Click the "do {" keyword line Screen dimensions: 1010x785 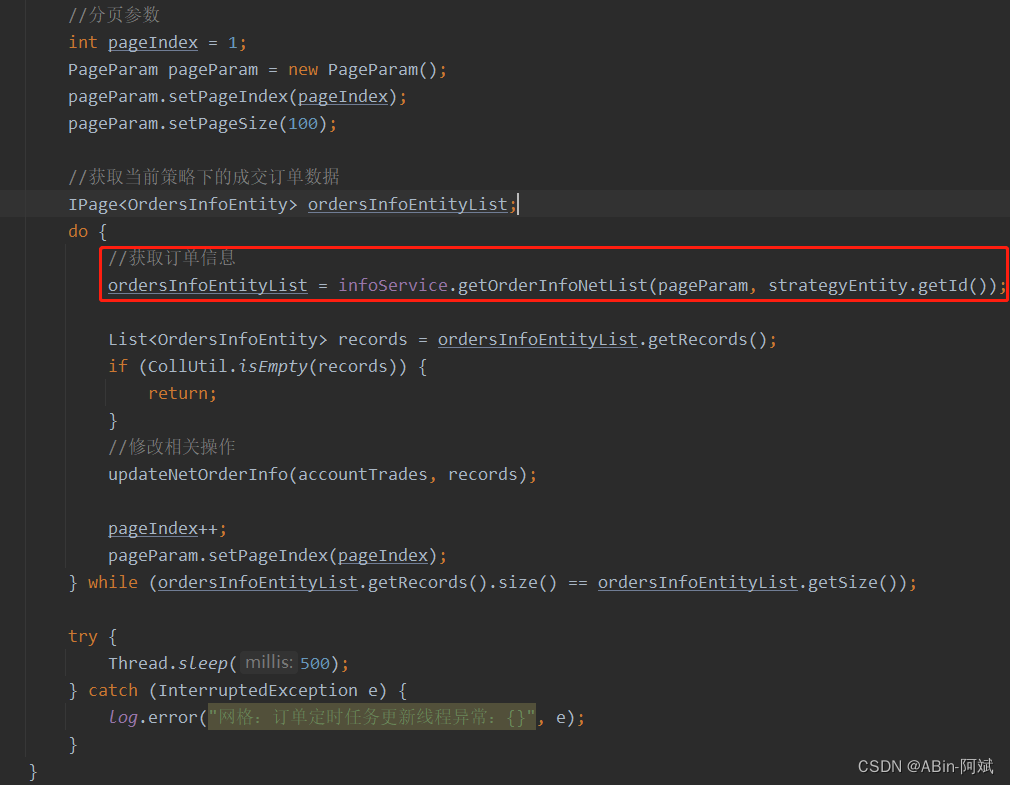pos(88,231)
